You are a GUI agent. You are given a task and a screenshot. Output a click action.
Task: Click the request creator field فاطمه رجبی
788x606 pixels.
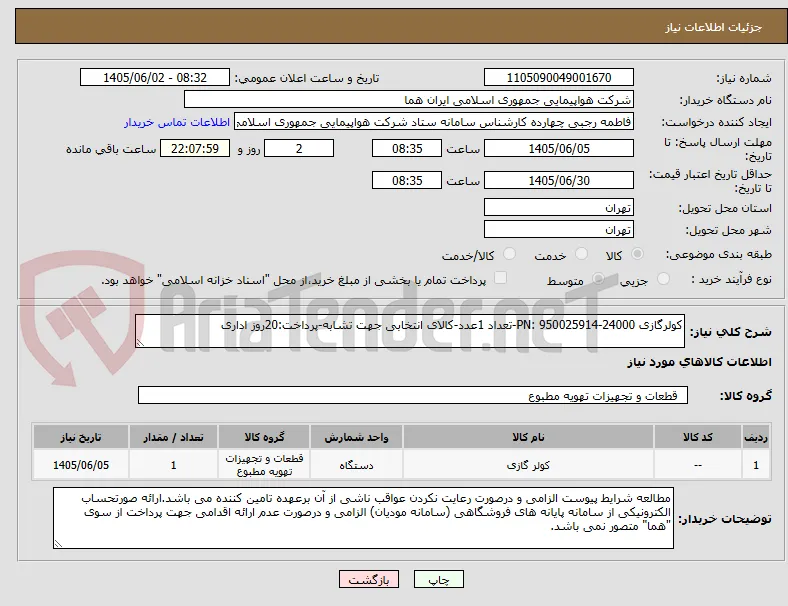pyautogui.click(x=434, y=122)
